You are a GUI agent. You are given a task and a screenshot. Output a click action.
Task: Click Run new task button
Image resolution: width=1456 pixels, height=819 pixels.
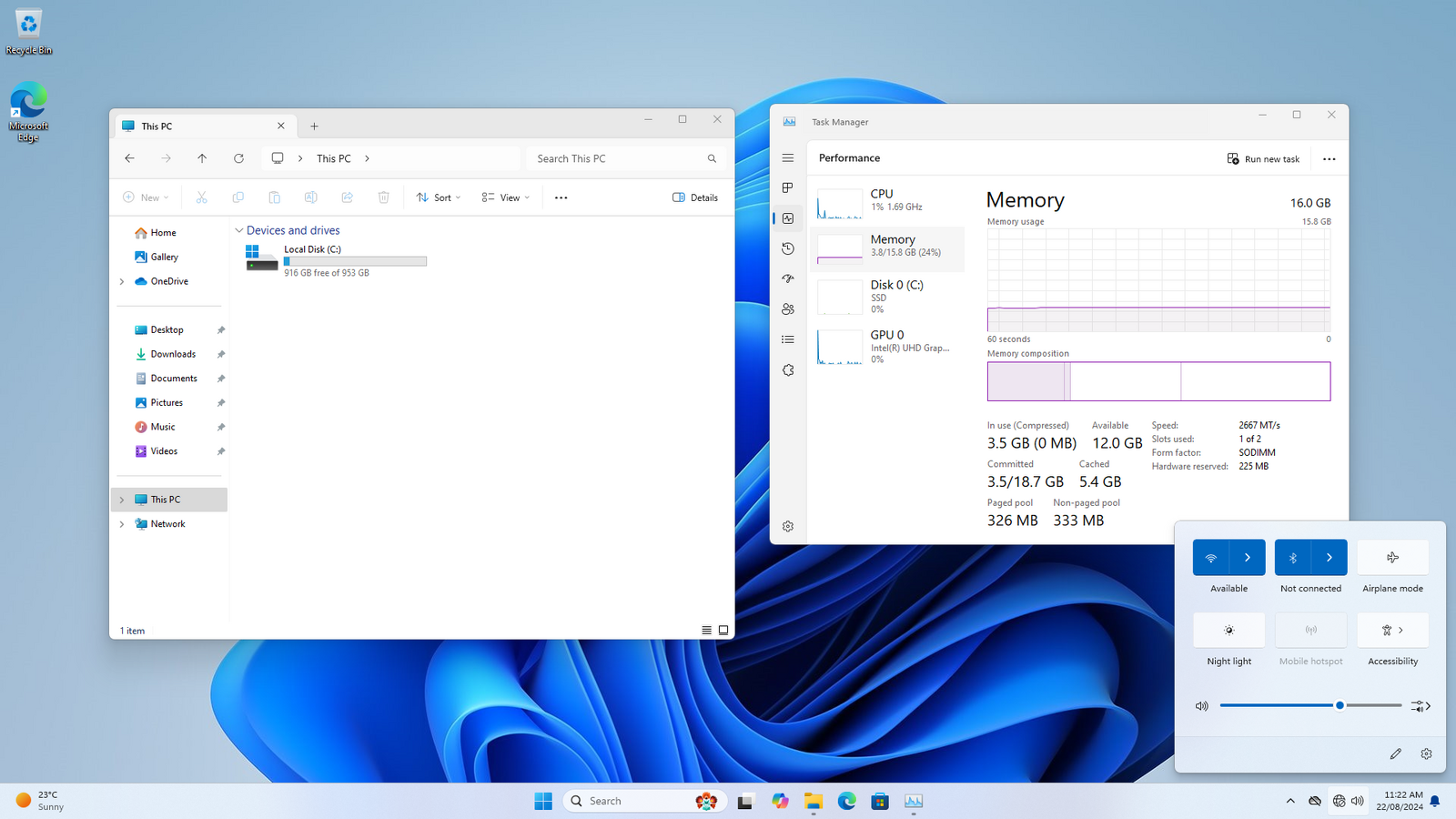1264,159
